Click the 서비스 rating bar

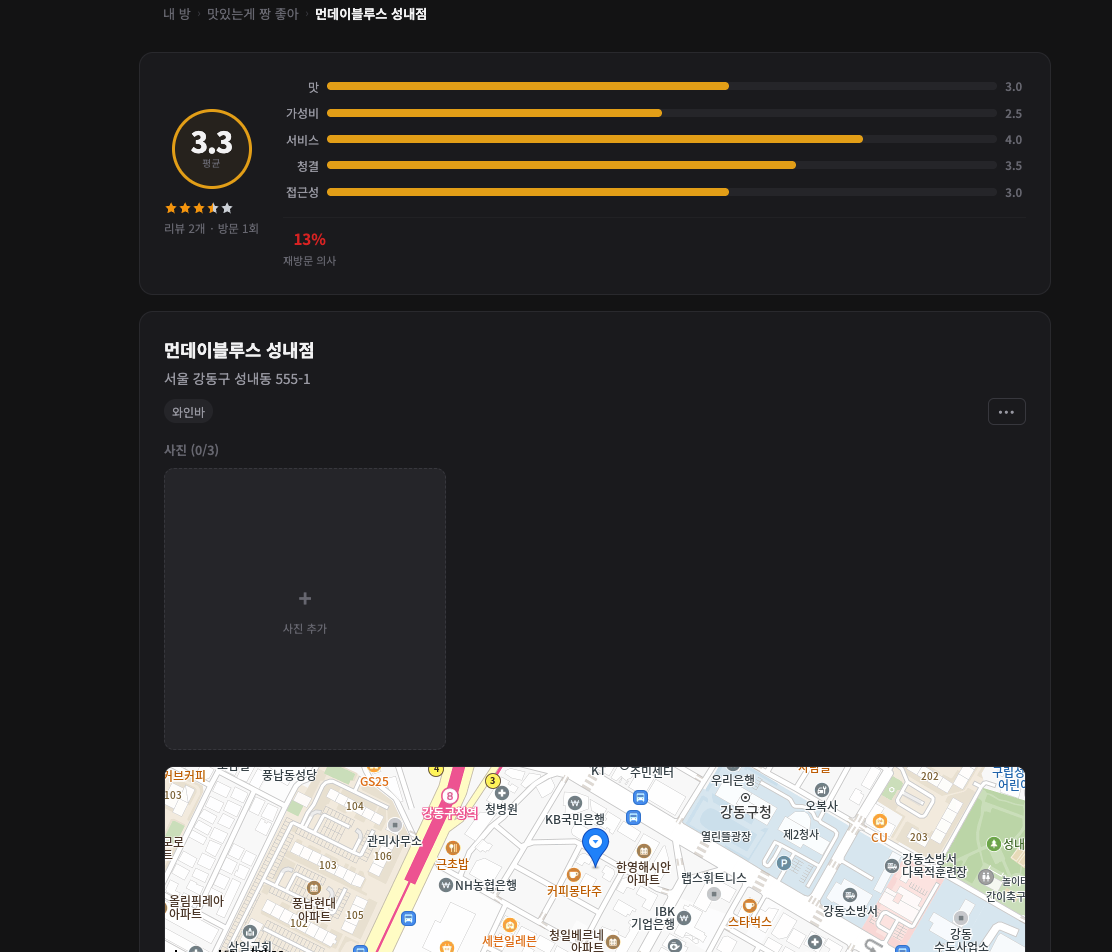(x=662, y=140)
